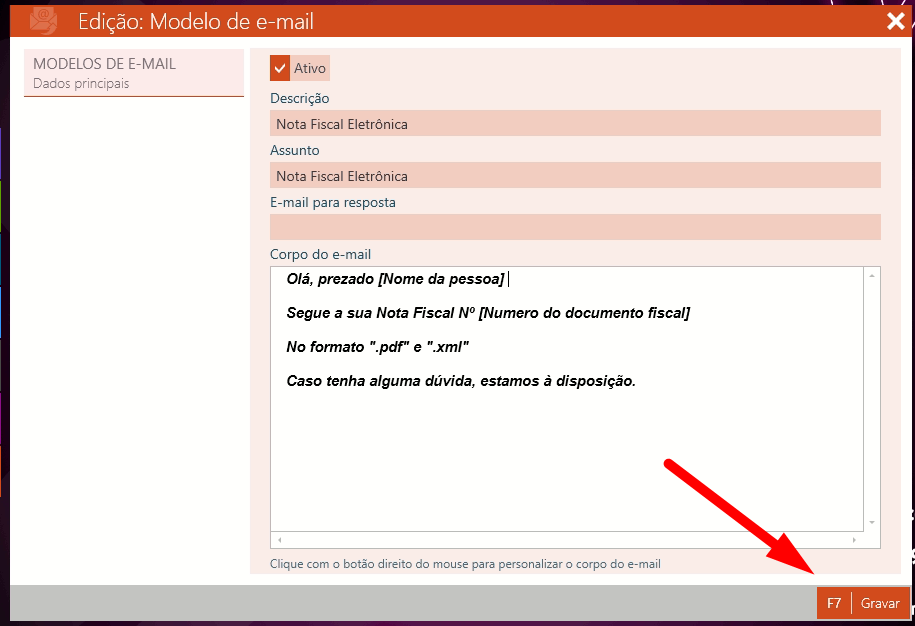Screen dimensions: 915x626
Task: Click the left arrow of the horizontal scrollbar
Action: [x=280, y=540]
